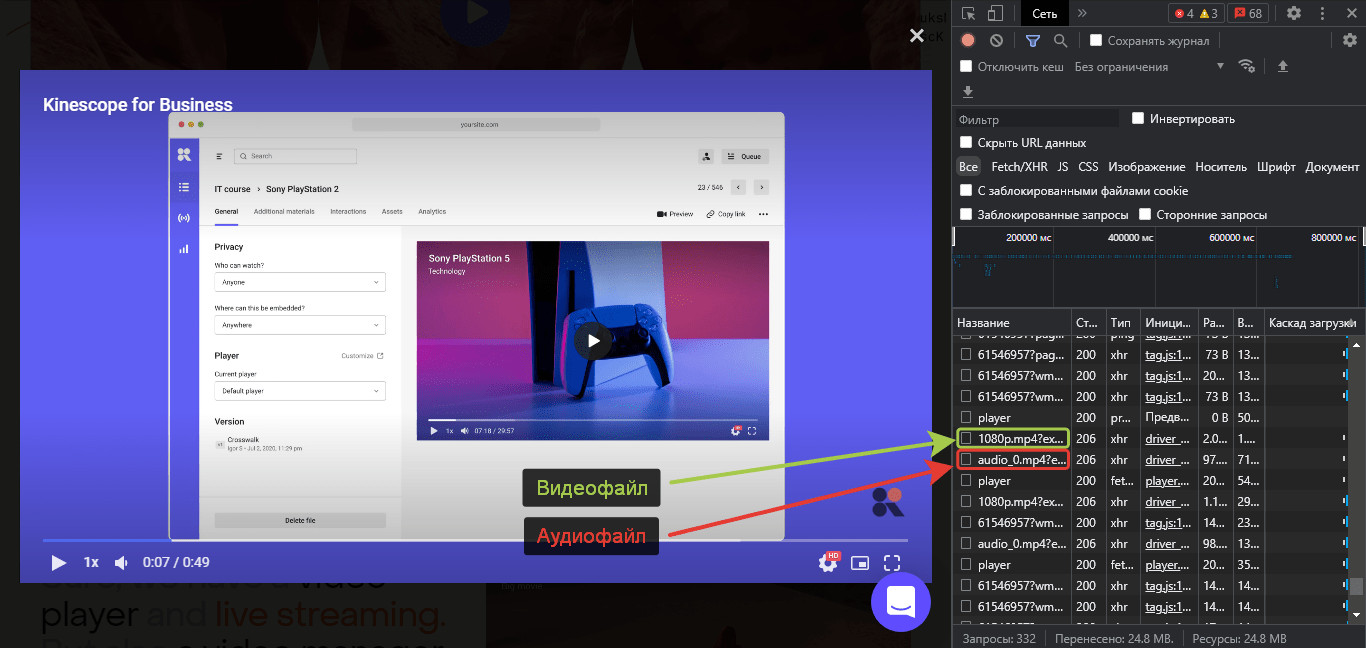Activate the DevTools inspect element picker
1366x648 pixels.
point(968,14)
